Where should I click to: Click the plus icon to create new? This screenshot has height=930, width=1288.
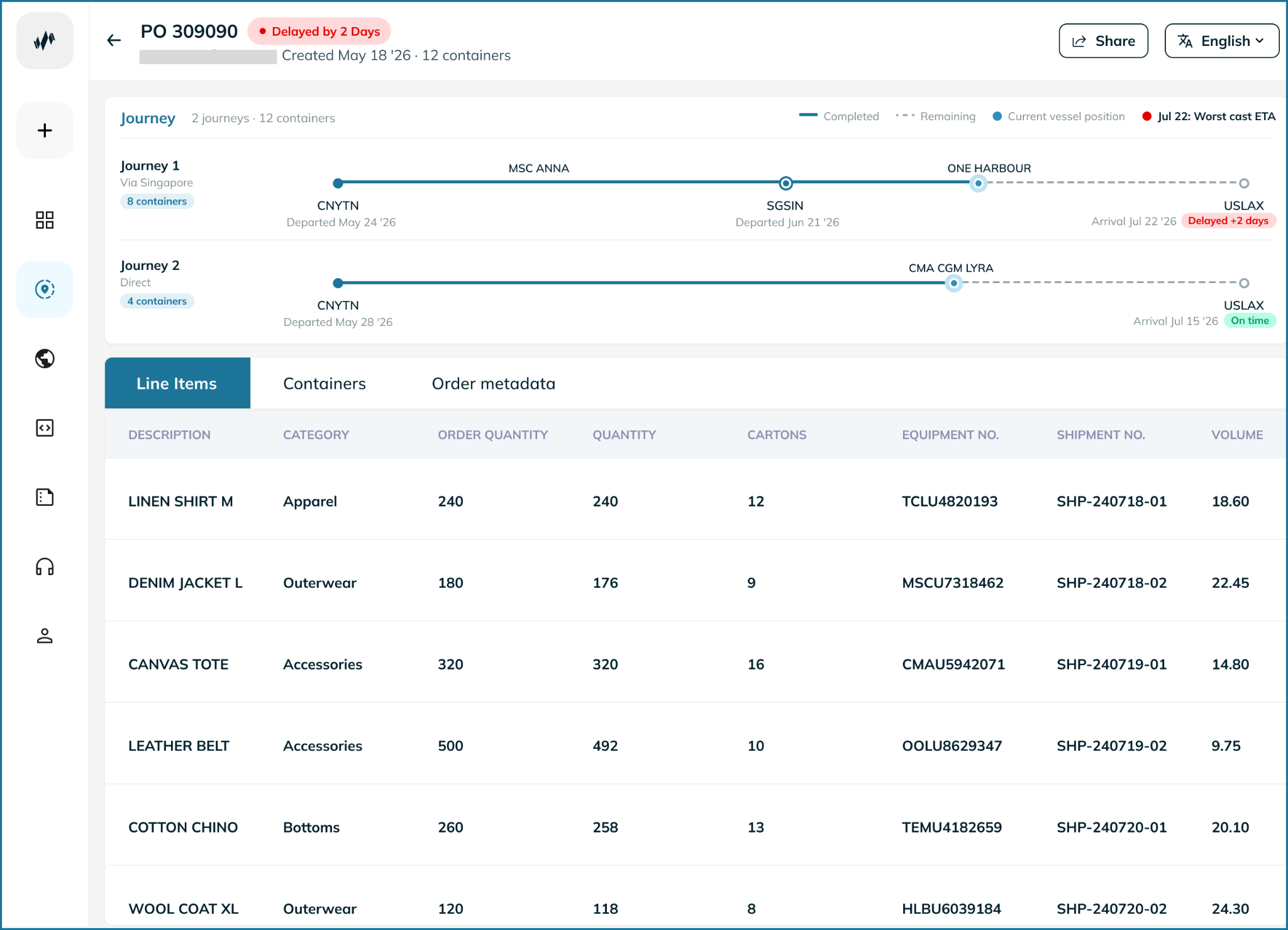point(45,130)
